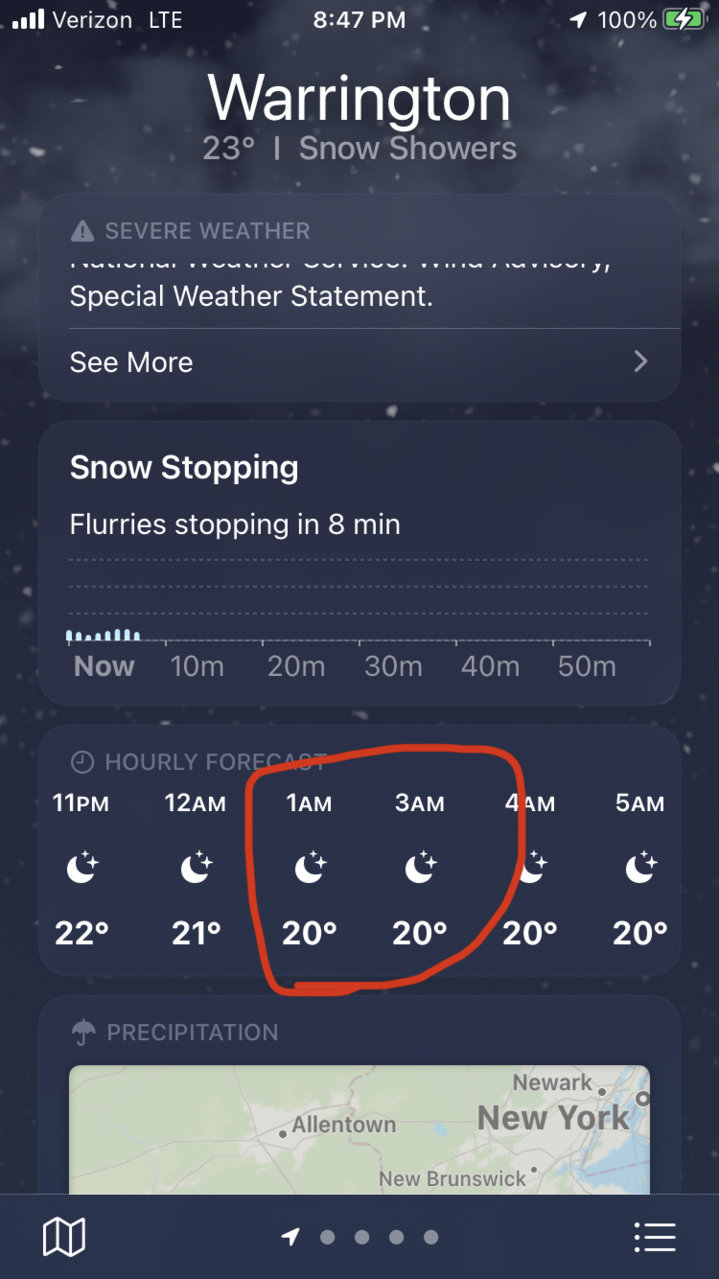Screen dimensions: 719x1279
Task: Tap the 30m mark on the snow timeline
Action: click(393, 667)
